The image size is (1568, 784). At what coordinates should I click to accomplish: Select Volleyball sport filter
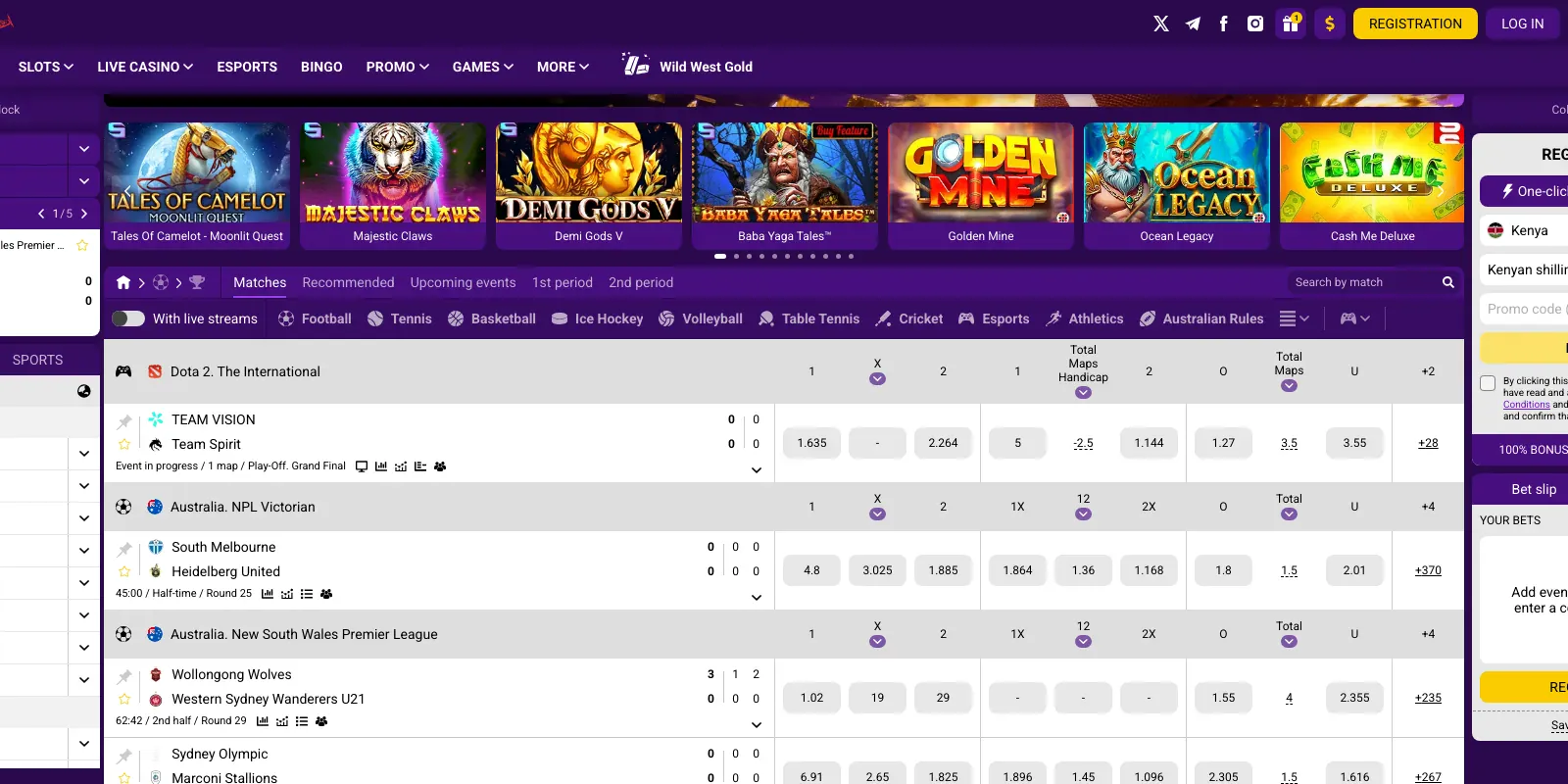point(701,318)
